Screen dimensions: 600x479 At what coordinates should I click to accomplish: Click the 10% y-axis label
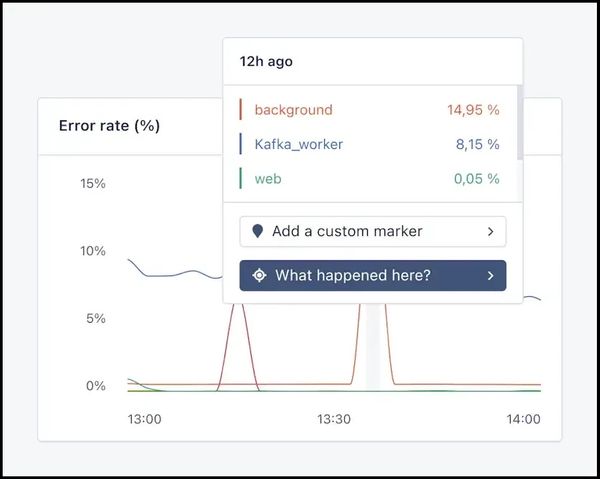pos(93,251)
